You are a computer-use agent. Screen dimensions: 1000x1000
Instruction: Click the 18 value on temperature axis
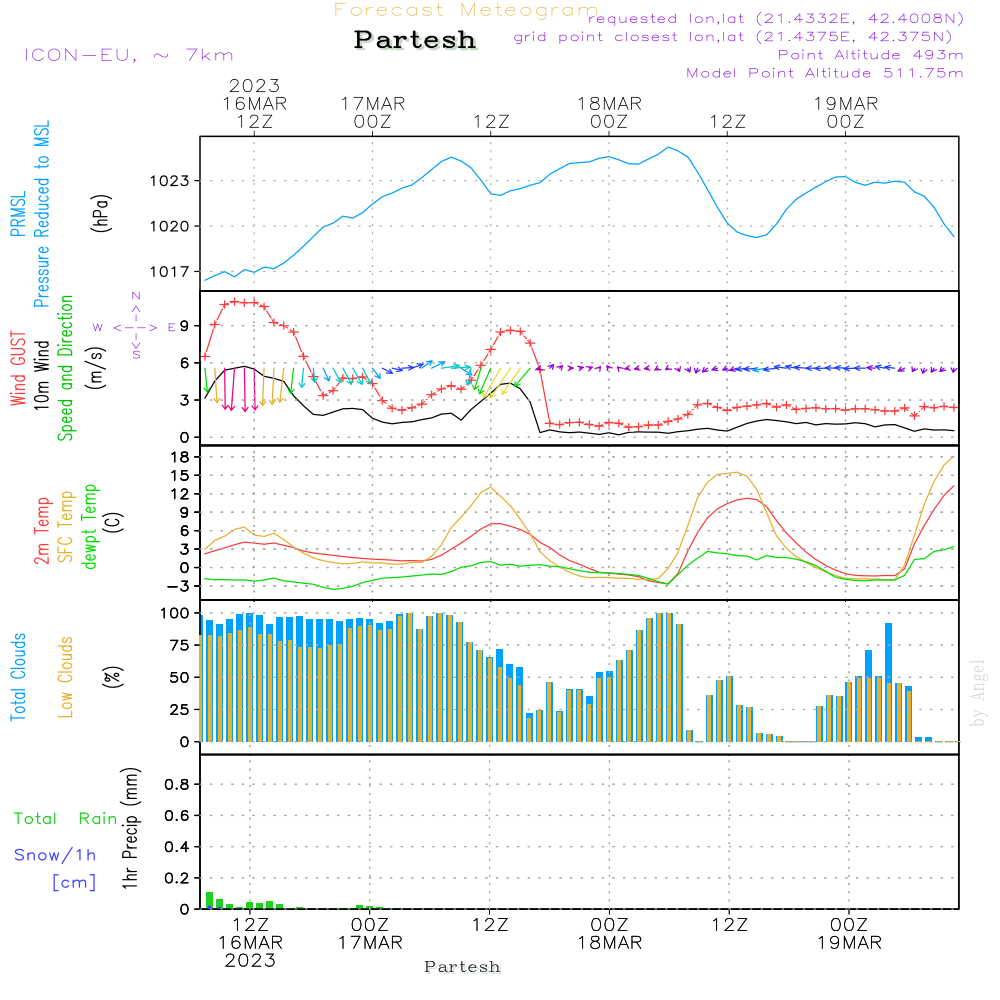tap(180, 457)
